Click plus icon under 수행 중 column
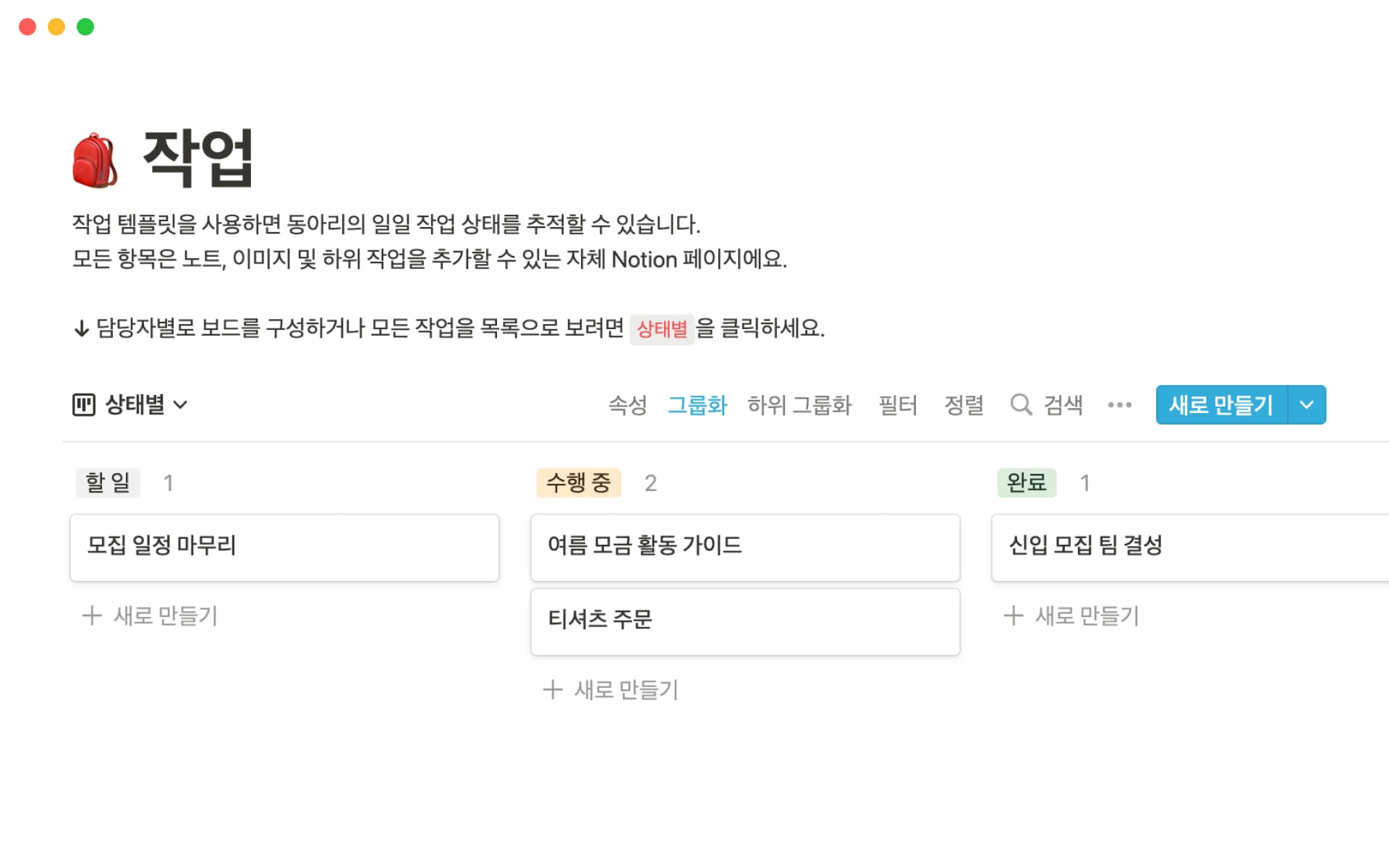 [x=553, y=689]
